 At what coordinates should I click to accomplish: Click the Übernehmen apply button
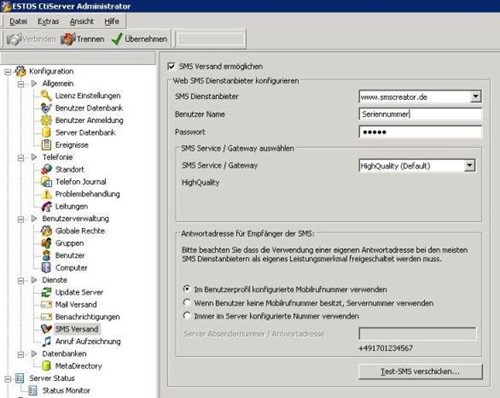point(140,39)
